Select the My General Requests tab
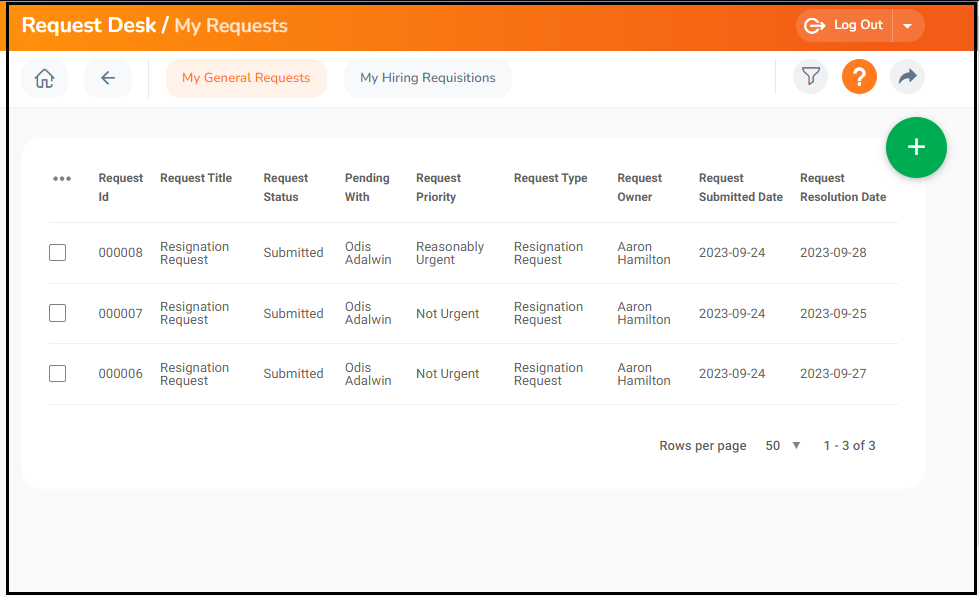 [x=246, y=77]
